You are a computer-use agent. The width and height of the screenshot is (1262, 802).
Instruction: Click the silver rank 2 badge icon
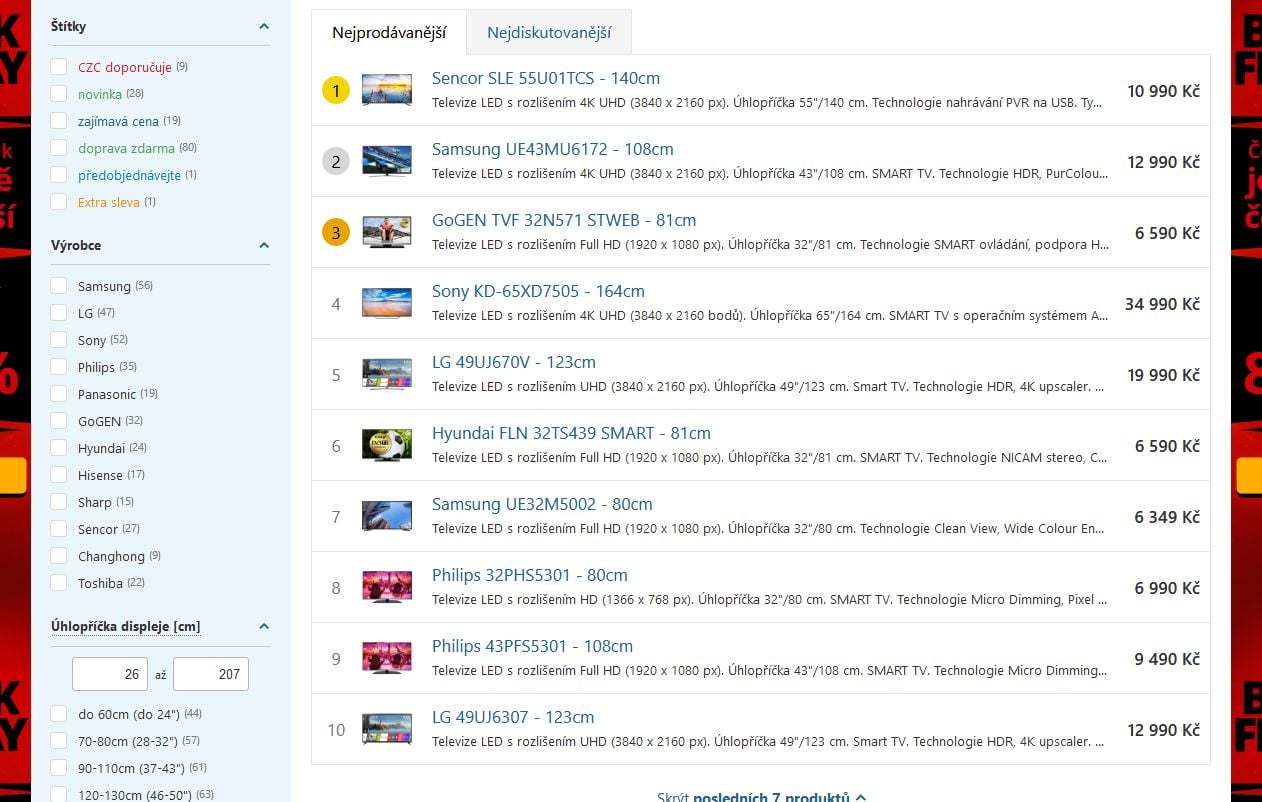pos(336,162)
